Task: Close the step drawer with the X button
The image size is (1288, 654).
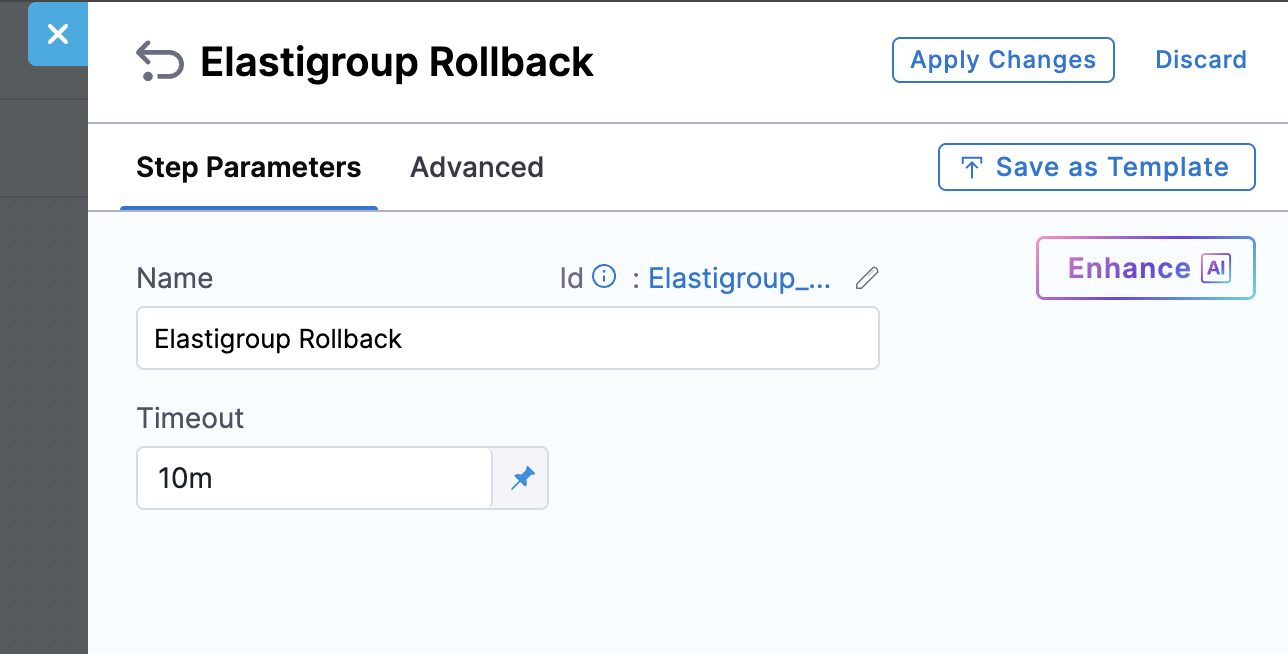Action: [x=58, y=34]
